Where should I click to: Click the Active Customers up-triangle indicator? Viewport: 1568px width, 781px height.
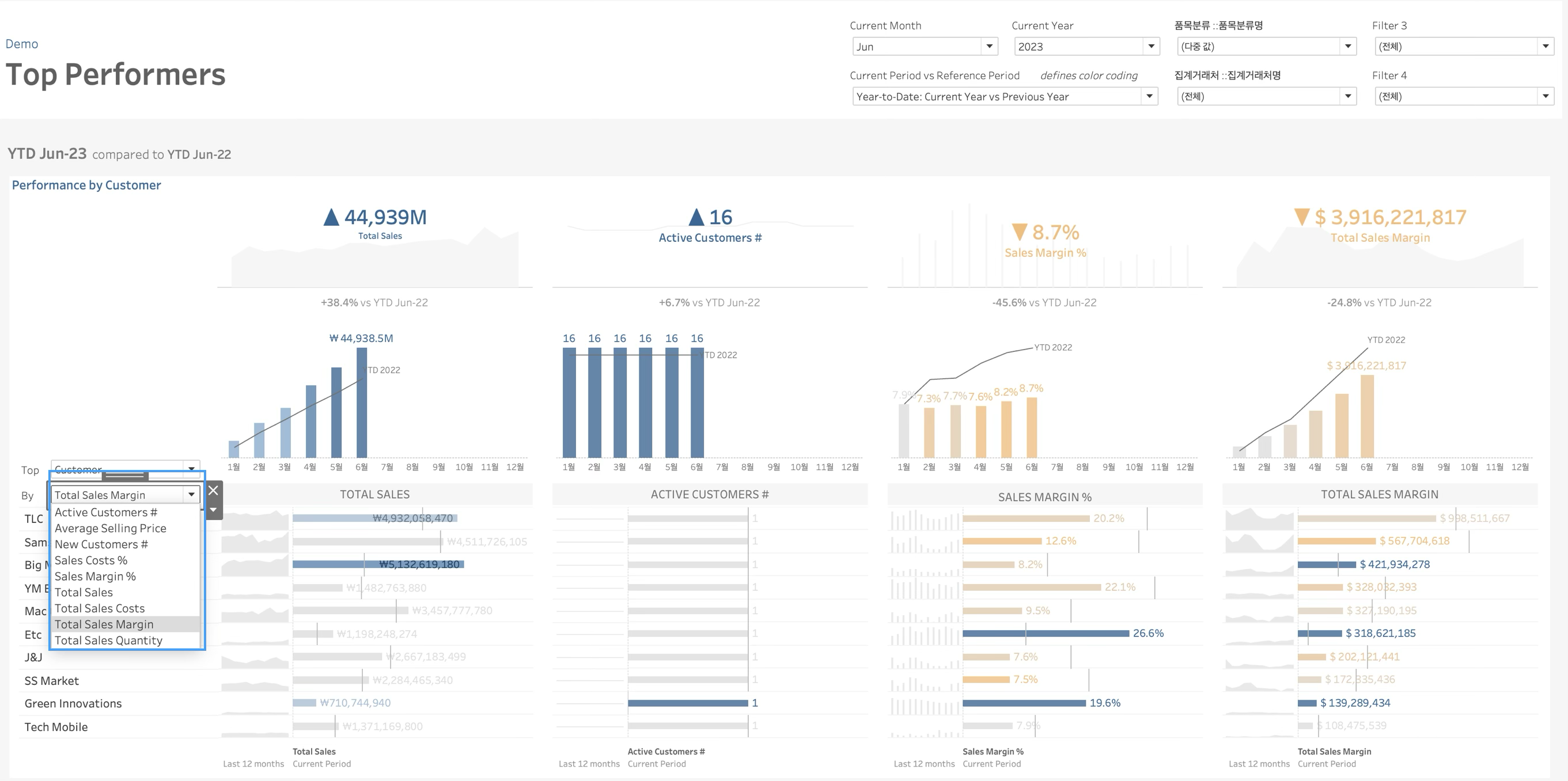click(696, 217)
